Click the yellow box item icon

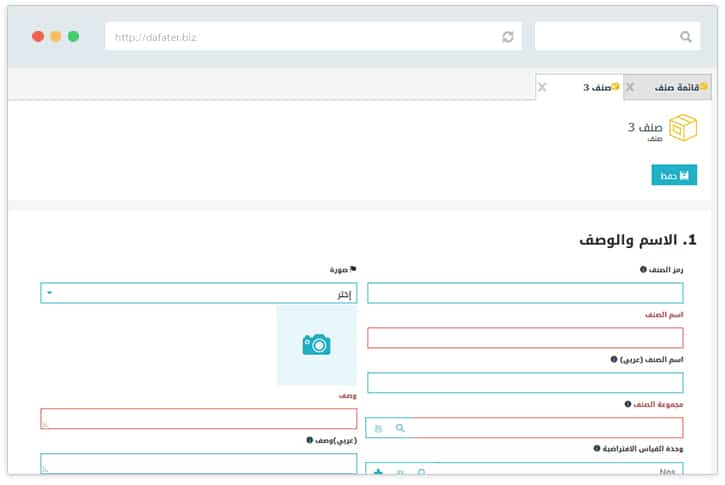click(683, 128)
